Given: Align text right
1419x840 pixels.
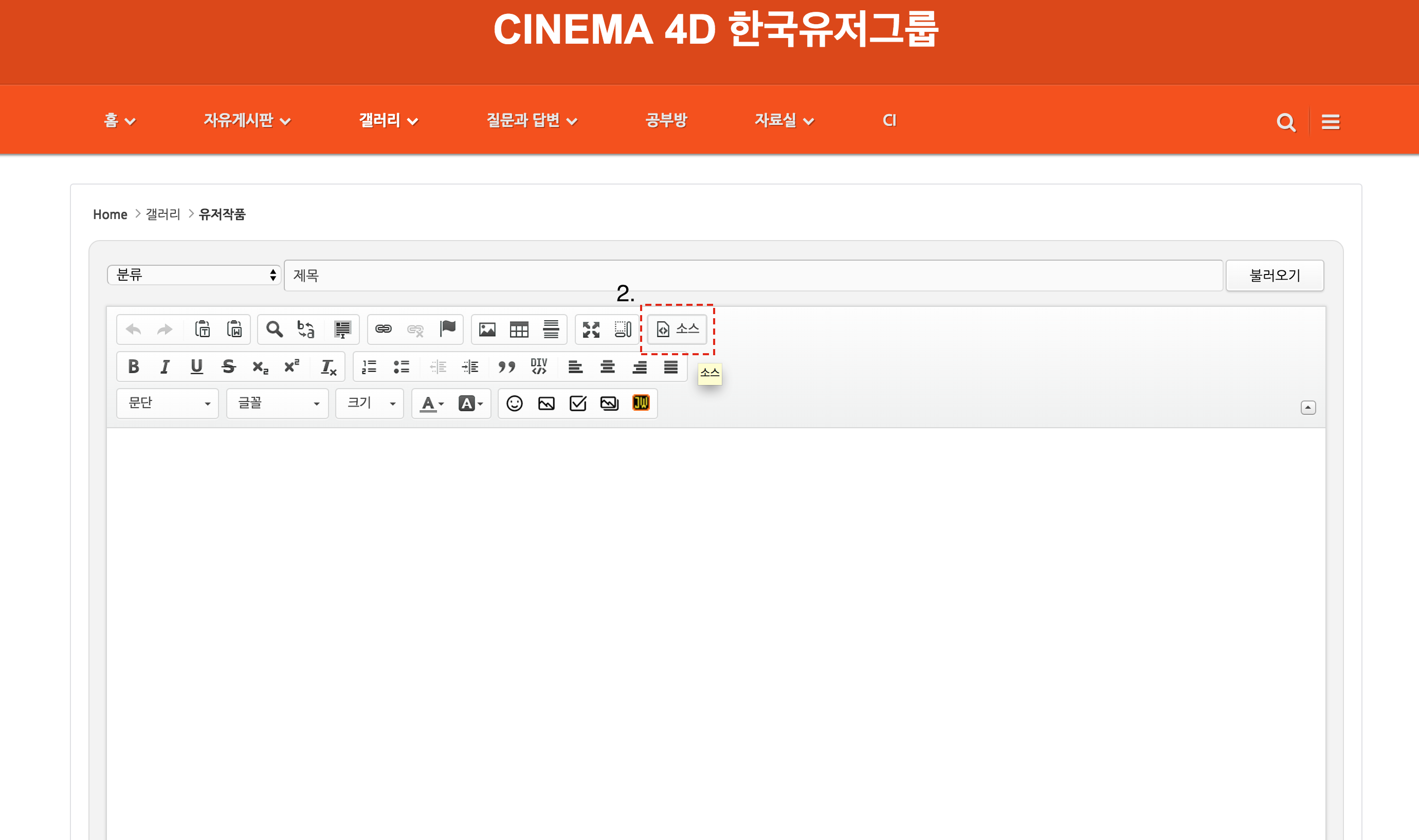Looking at the screenshot, I should click(640, 367).
